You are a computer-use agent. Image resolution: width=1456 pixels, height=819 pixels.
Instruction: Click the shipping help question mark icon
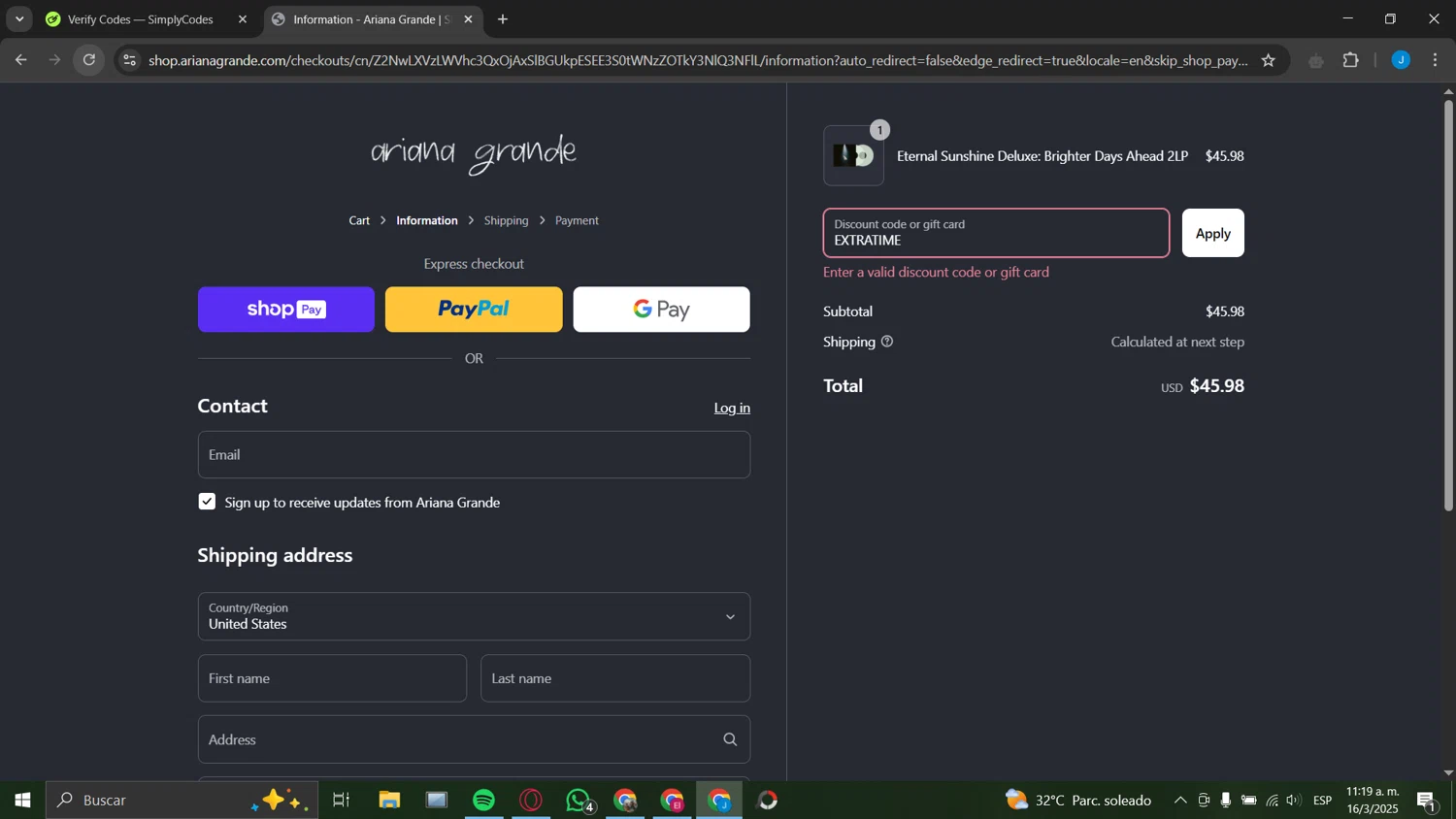coord(887,342)
